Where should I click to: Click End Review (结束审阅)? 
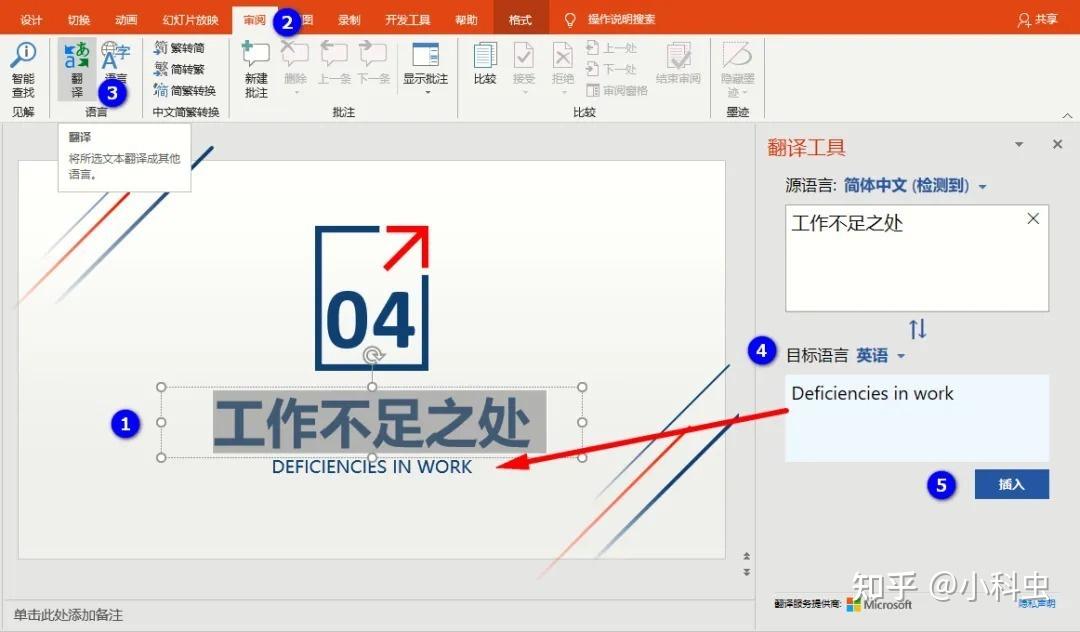coord(678,63)
